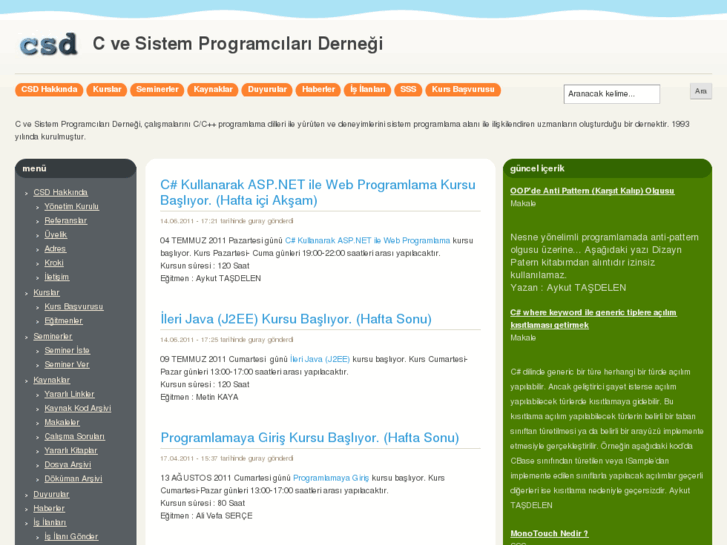Click the 14.06.2011 - 17:21 post date
This screenshot has width=727, height=545.
coord(188,221)
